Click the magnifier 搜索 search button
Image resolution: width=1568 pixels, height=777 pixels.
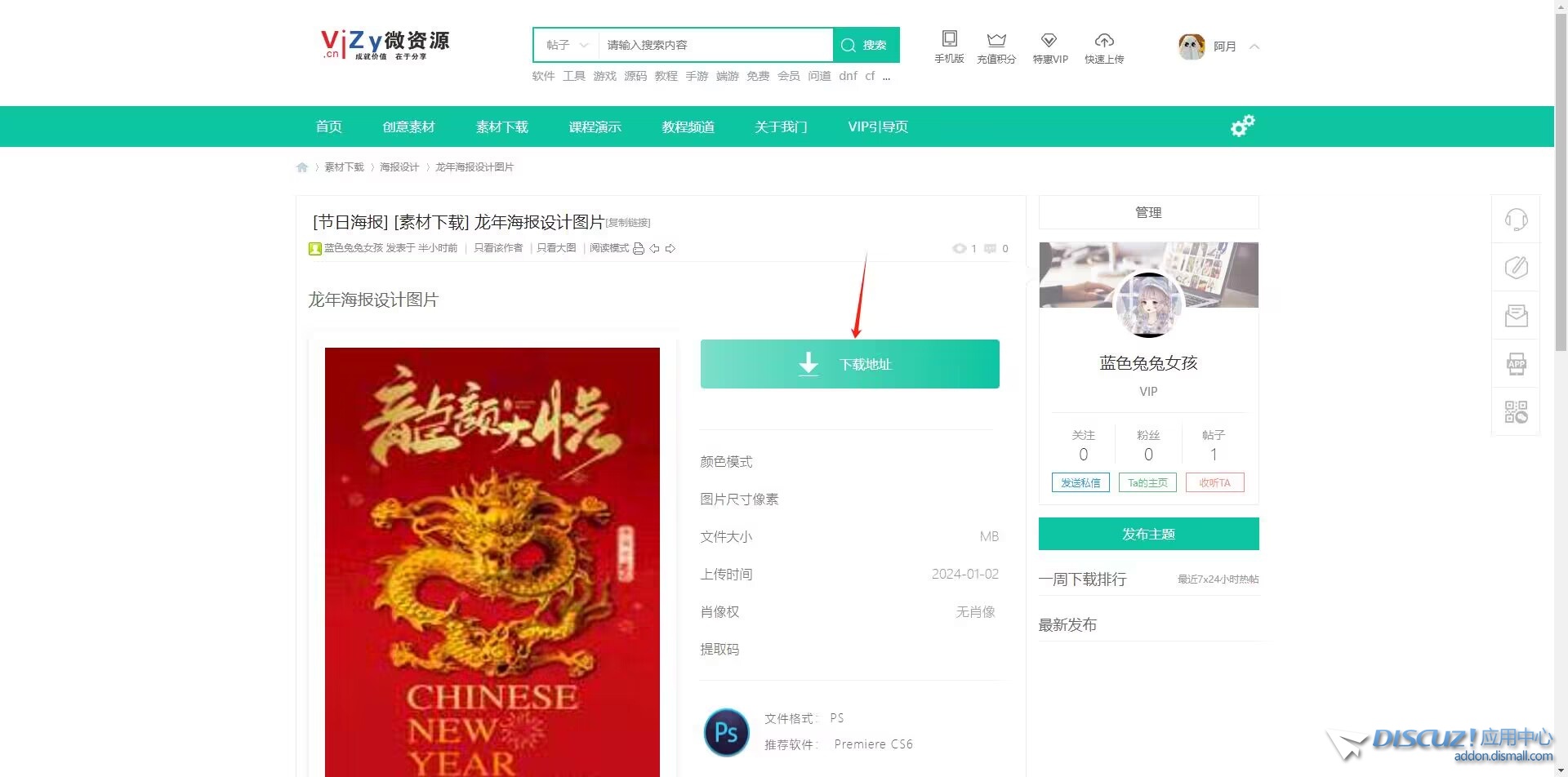point(866,45)
